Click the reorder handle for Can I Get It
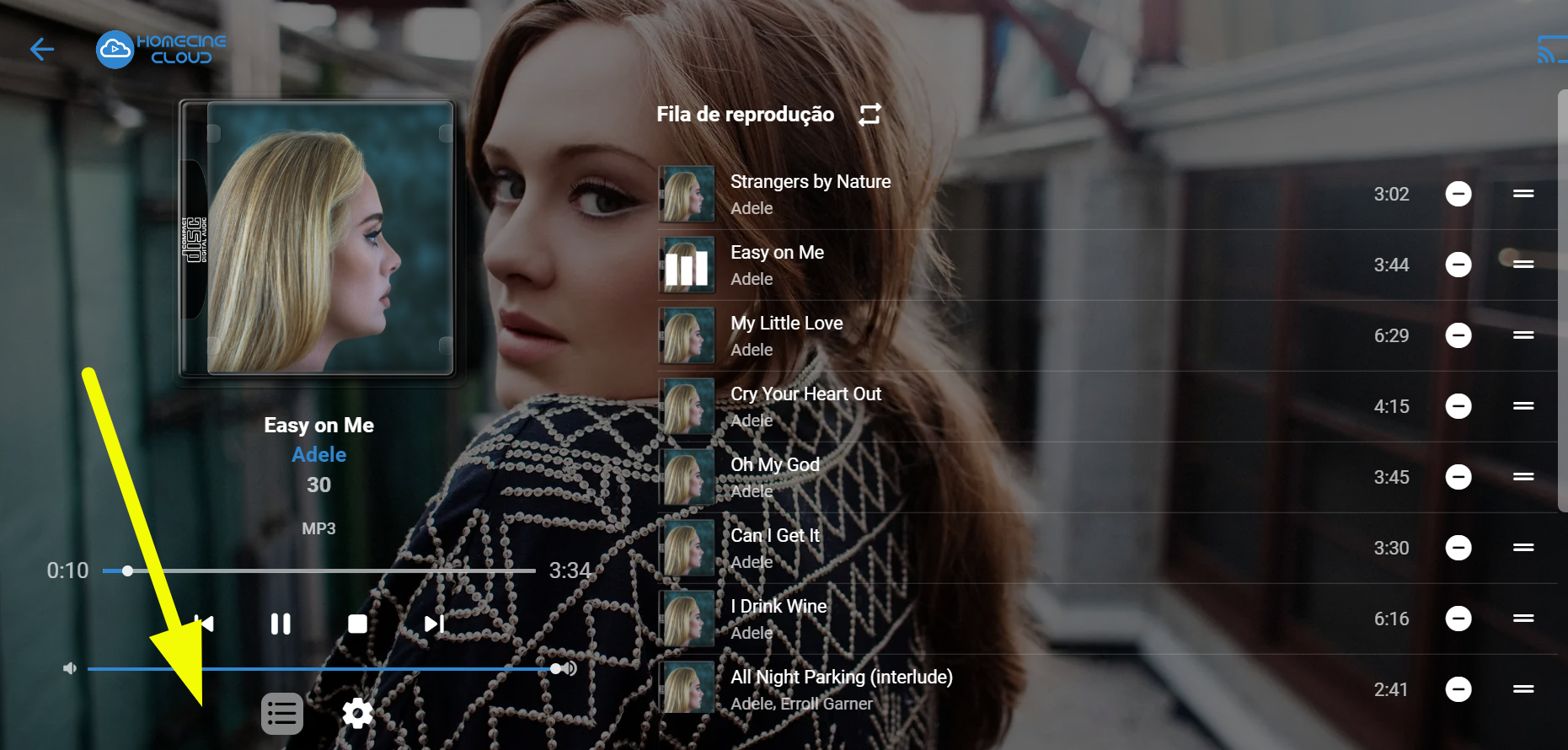 pos(1523,548)
